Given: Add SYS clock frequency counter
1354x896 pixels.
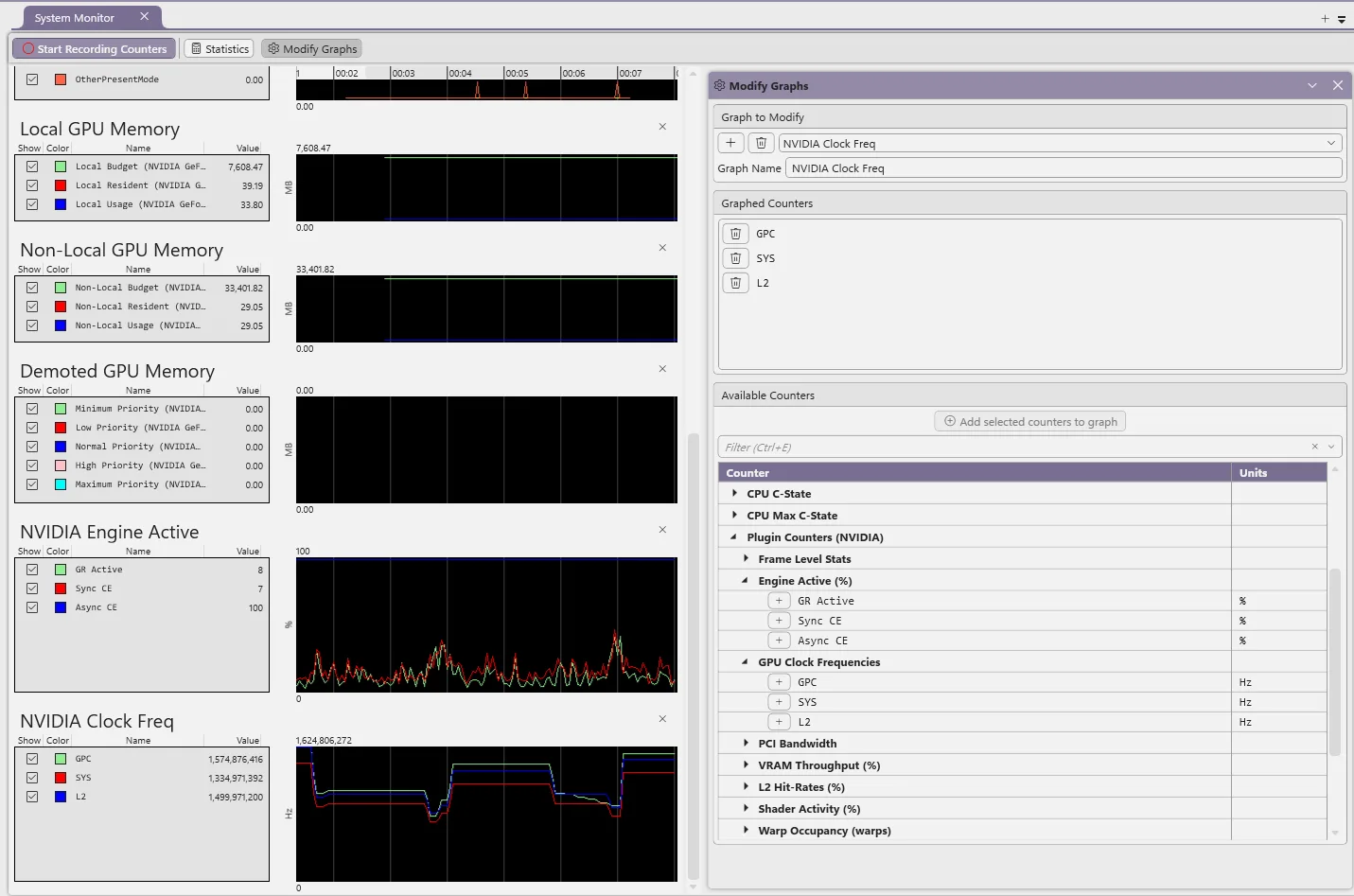Looking at the screenshot, I should point(779,702).
